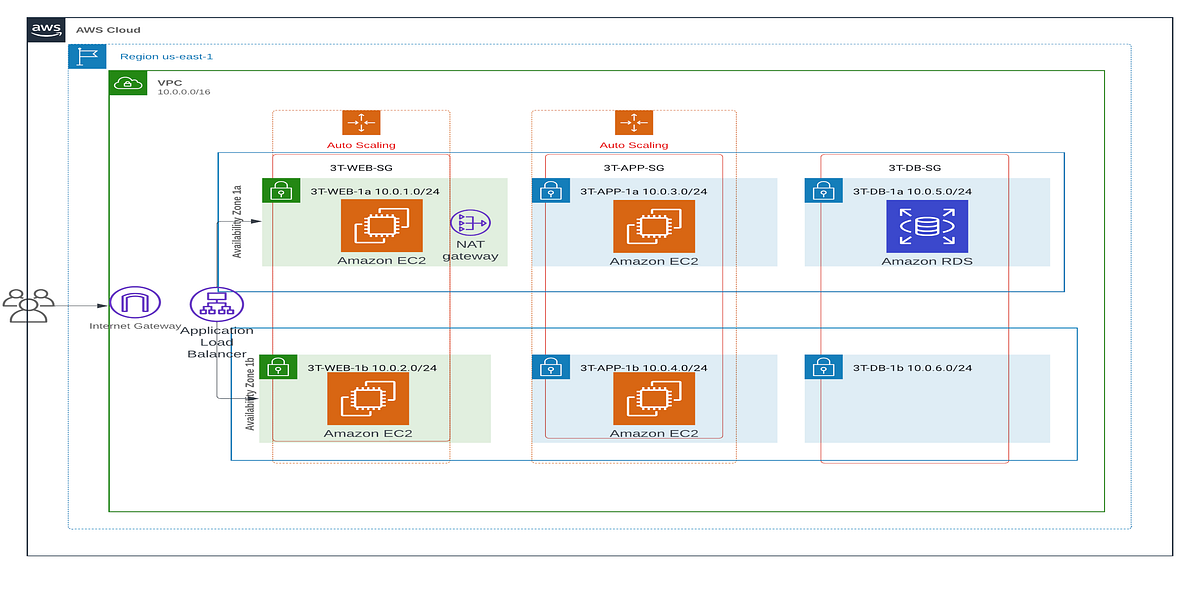Click the VPC cloud icon

click(128, 82)
